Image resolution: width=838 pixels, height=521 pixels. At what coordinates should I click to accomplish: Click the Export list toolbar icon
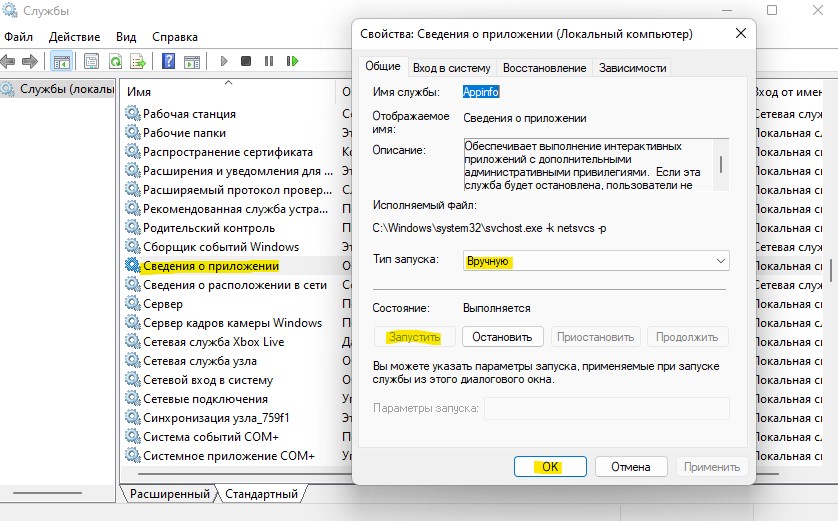(x=138, y=61)
